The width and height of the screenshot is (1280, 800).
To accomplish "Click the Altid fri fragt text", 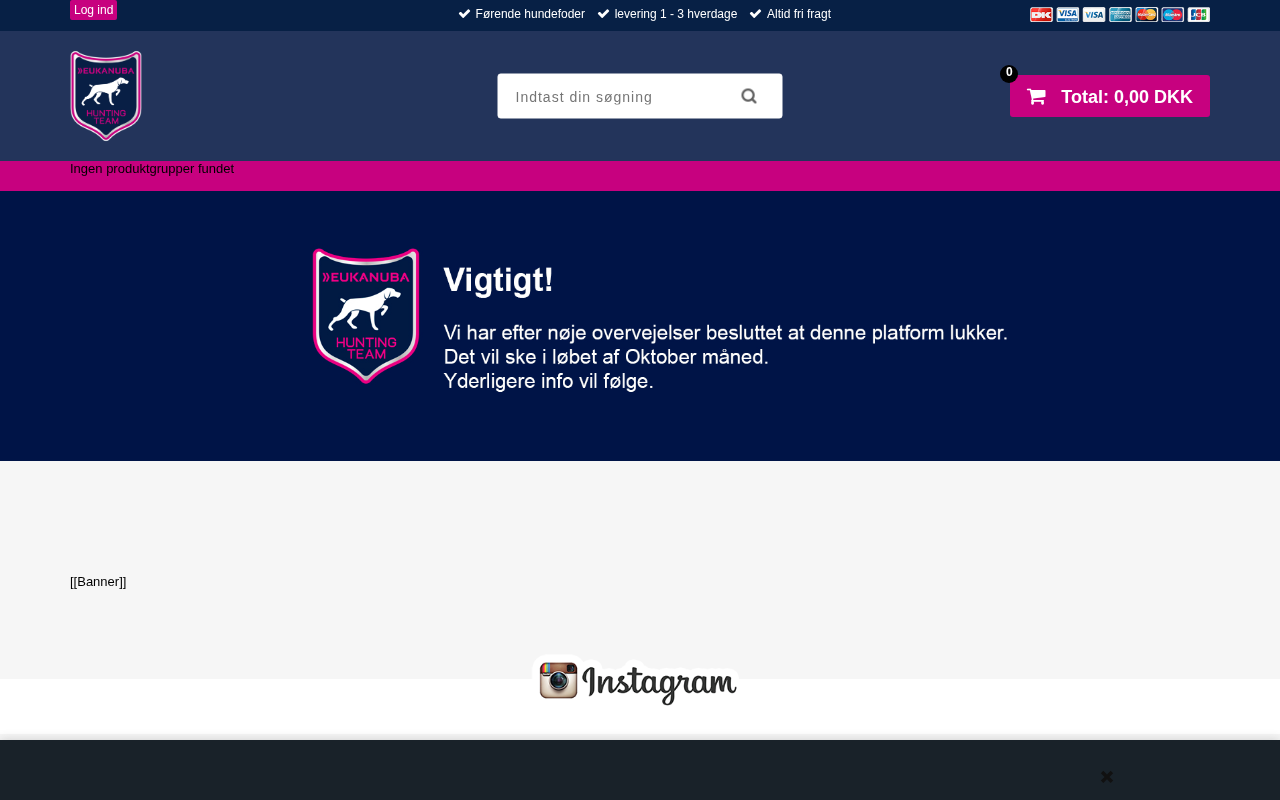I will click(x=799, y=14).
